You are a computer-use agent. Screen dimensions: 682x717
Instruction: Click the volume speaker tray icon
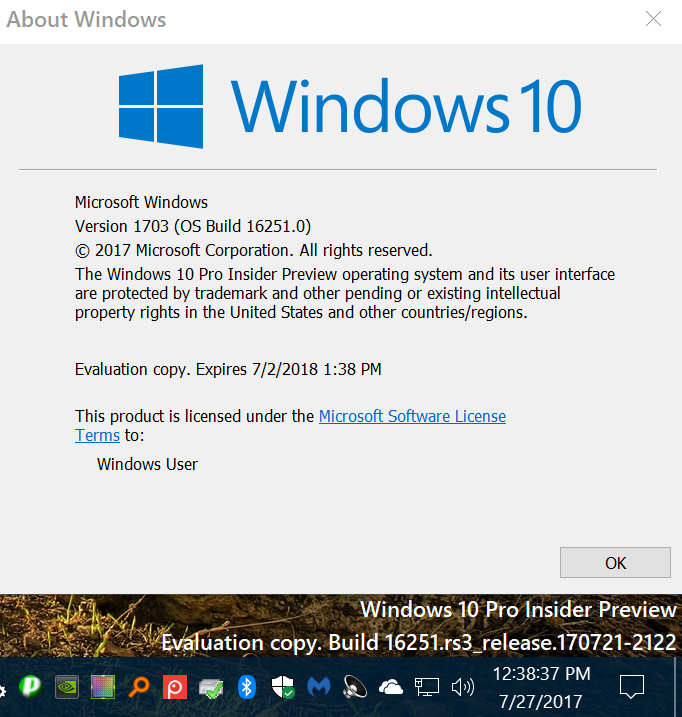[x=463, y=687]
